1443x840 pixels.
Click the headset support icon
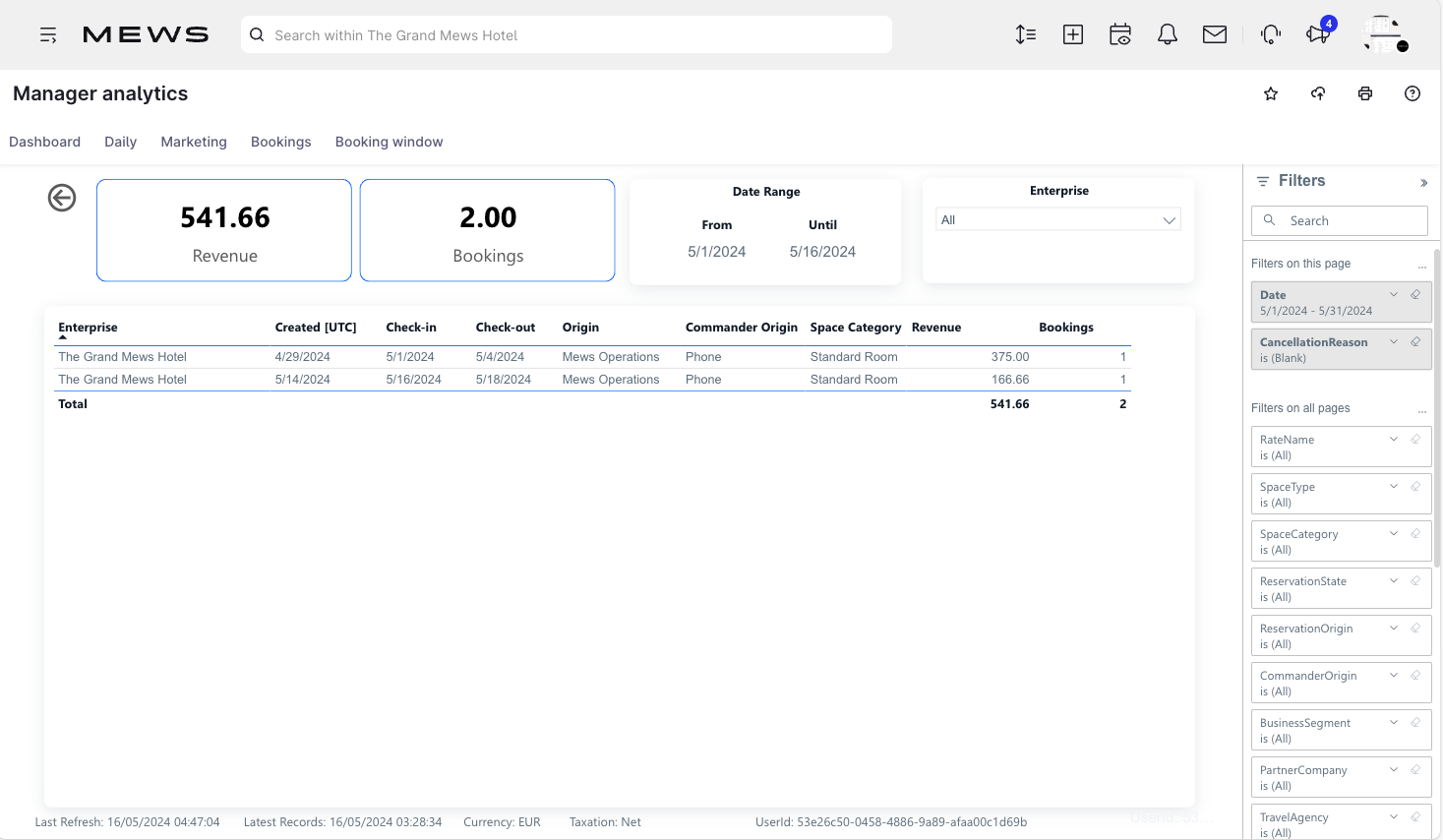pyautogui.click(x=1271, y=34)
